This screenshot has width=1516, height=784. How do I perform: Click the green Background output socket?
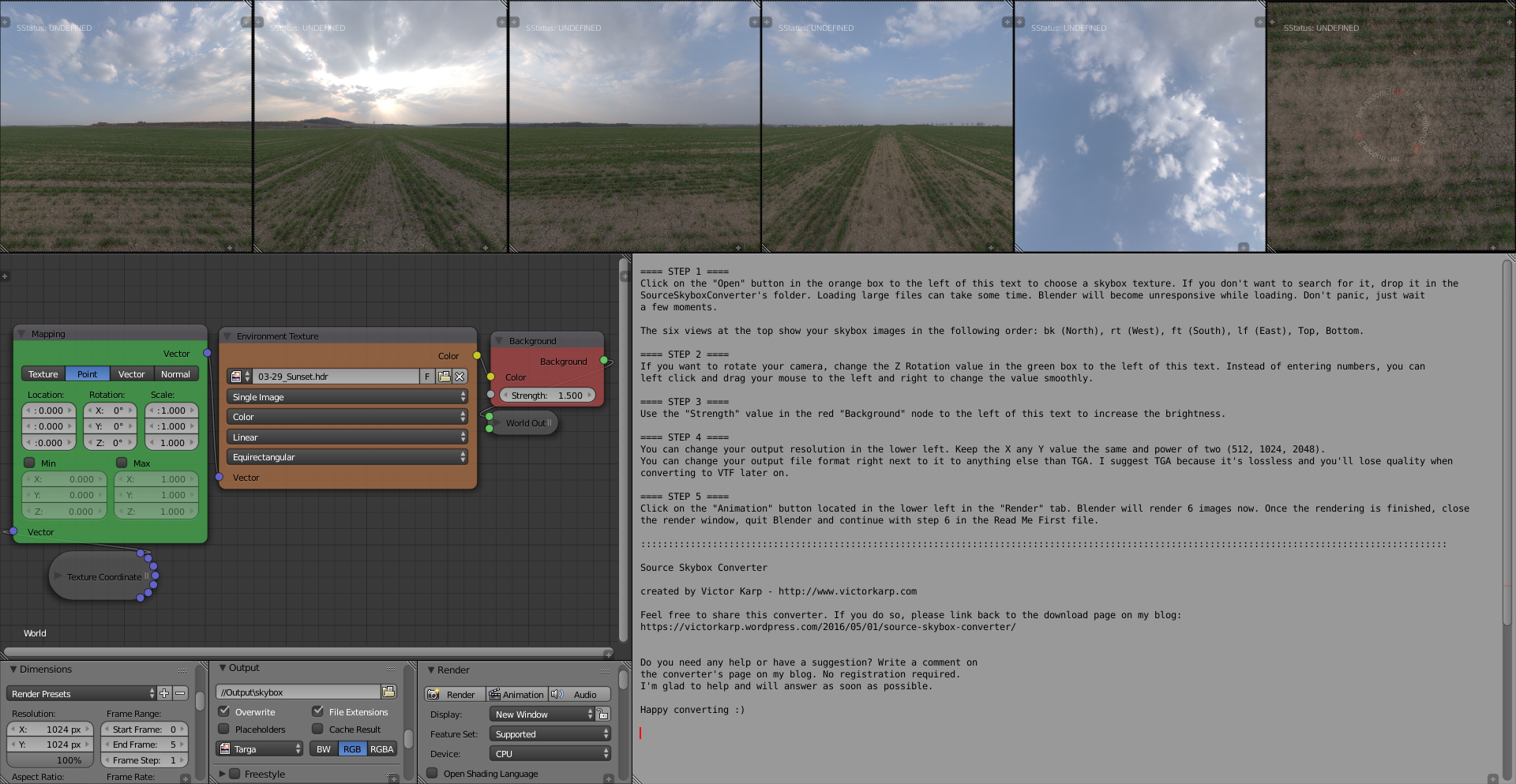(604, 361)
